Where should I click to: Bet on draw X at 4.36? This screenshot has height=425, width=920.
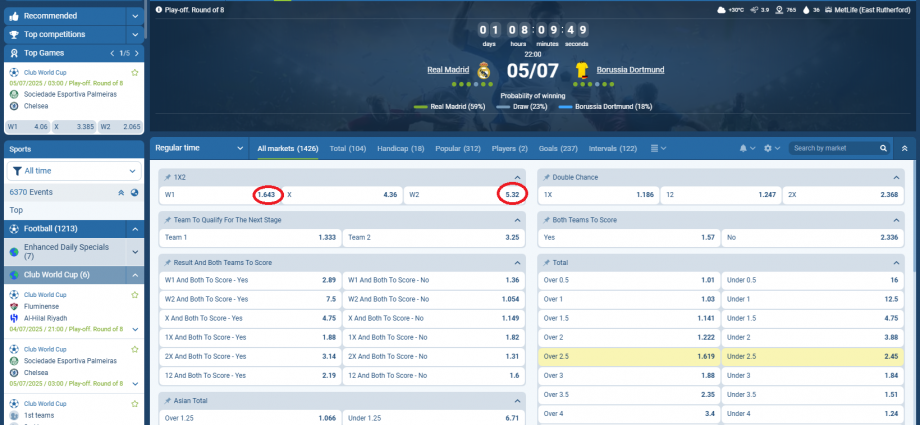click(343, 195)
